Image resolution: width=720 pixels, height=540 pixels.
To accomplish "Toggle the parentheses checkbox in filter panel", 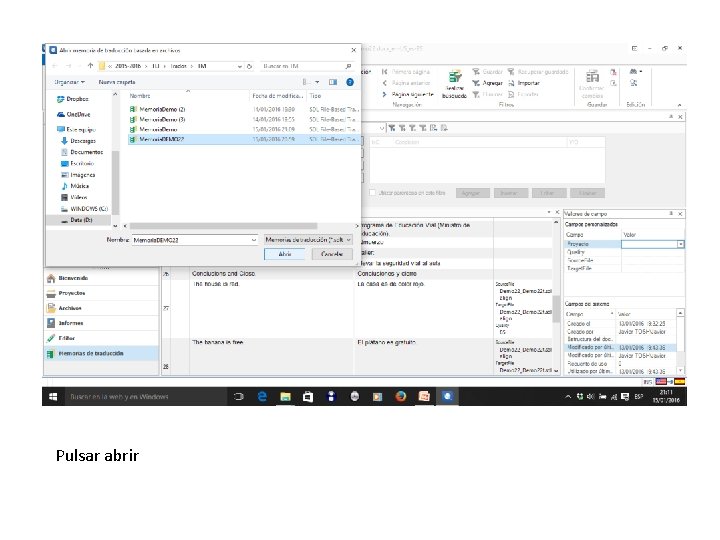I will [x=373, y=193].
